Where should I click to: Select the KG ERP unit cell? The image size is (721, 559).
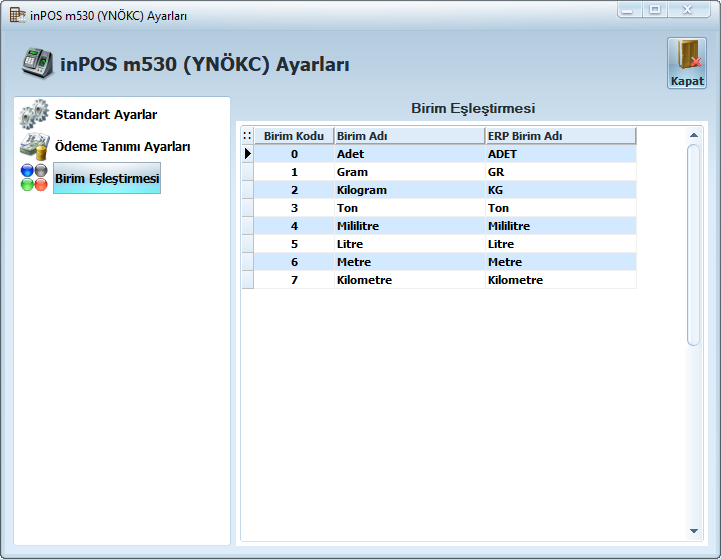561,190
